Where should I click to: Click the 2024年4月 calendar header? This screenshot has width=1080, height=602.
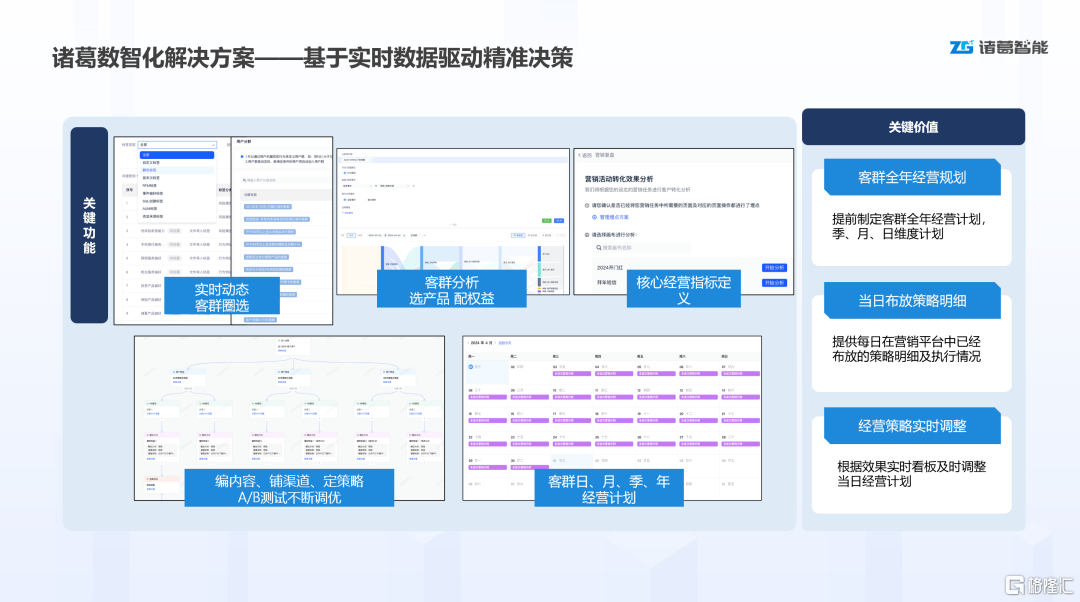click(x=481, y=342)
